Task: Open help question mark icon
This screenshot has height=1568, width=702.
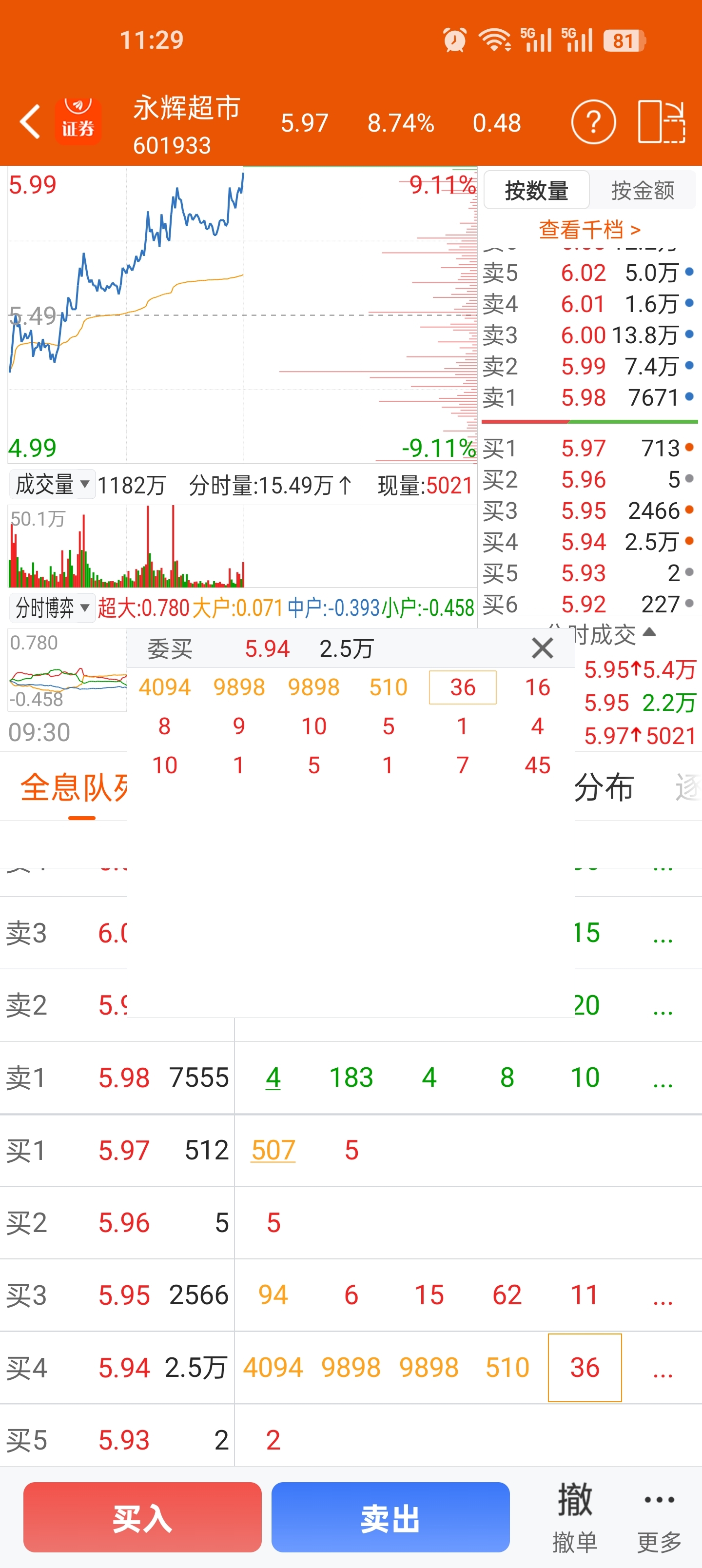Action: [593, 122]
